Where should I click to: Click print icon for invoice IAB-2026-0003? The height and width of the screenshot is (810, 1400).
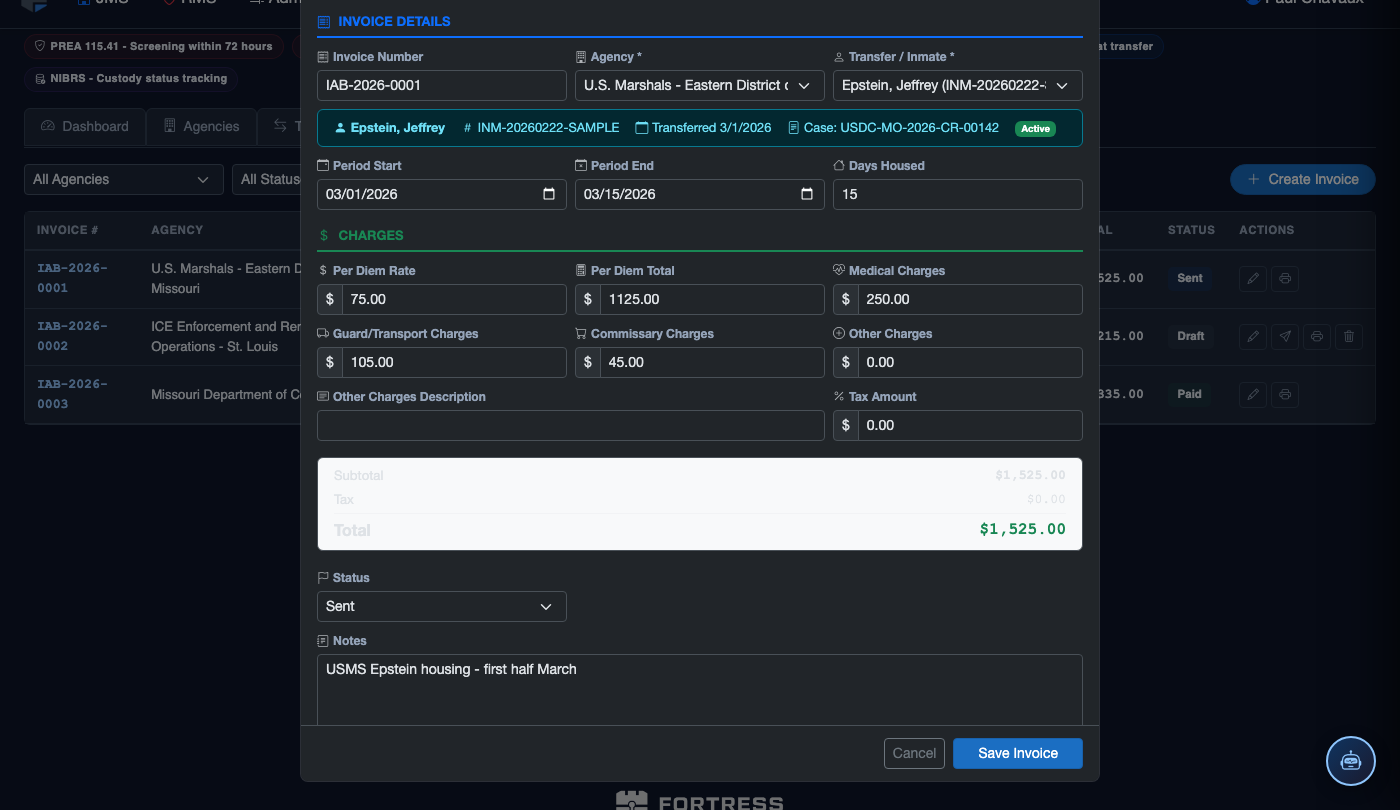tap(1285, 394)
